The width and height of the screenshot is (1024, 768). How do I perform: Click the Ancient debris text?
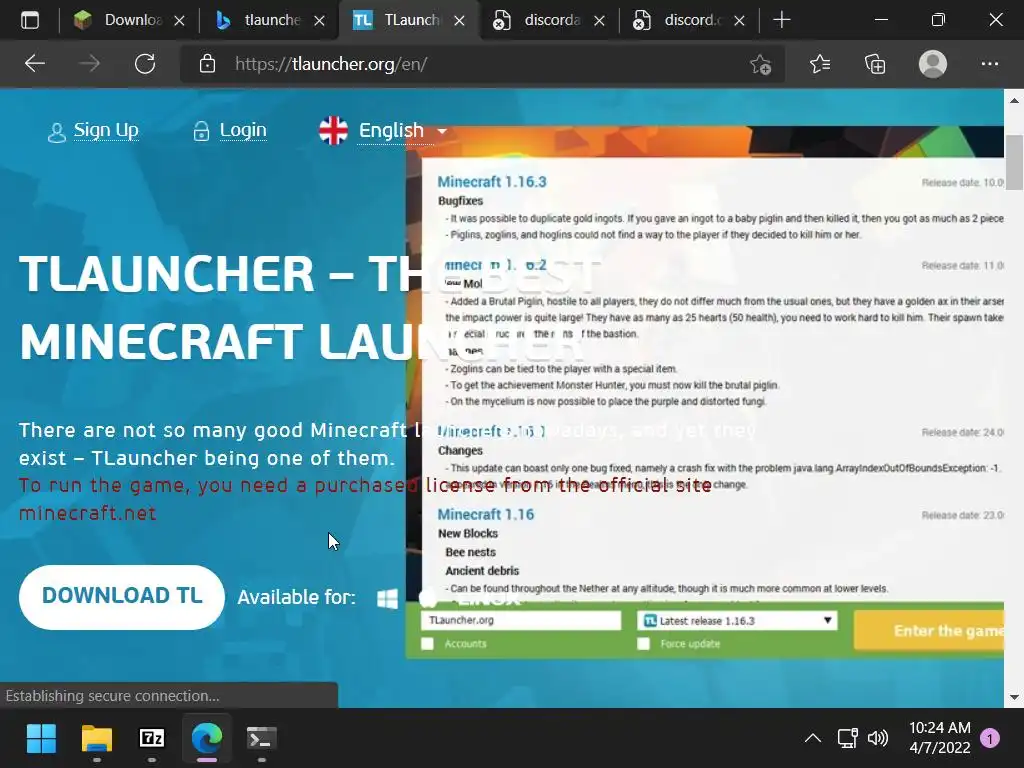point(482,571)
